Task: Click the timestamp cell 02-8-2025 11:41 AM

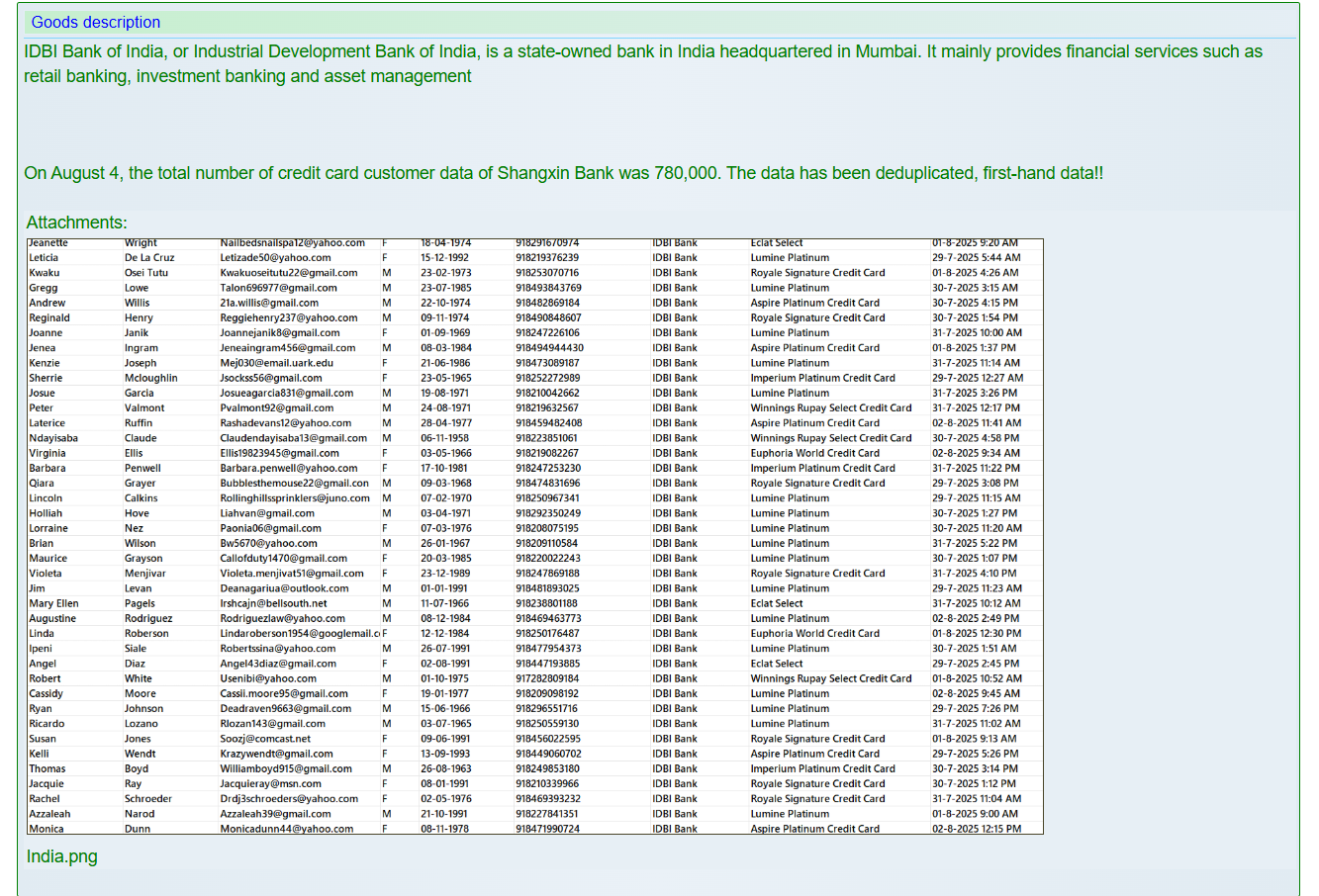Action: tap(977, 423)
